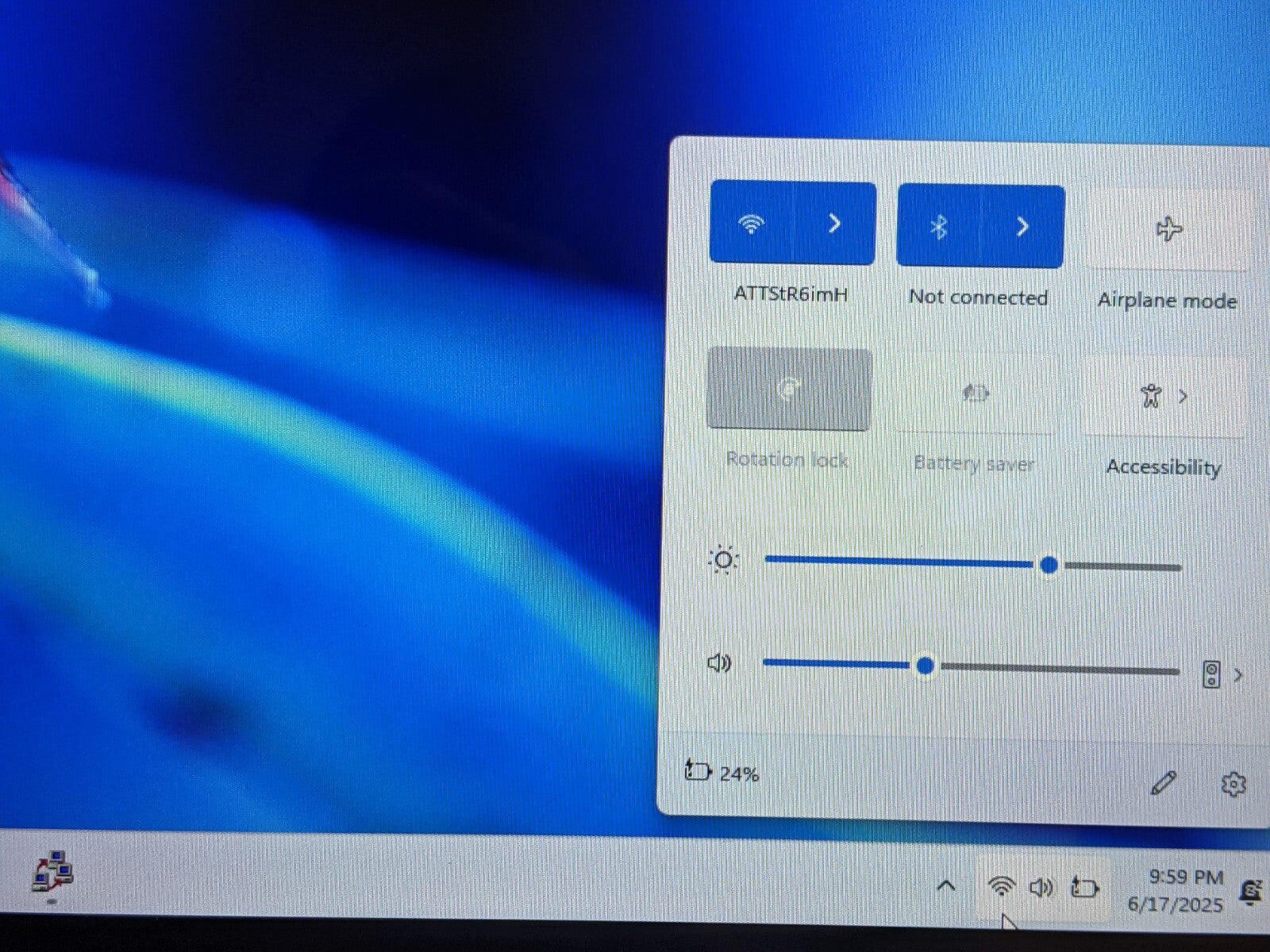Turn on the Battery saver tile
Image resolution: width=1270 pixels, height=952 pixels.
click(976, 393)
